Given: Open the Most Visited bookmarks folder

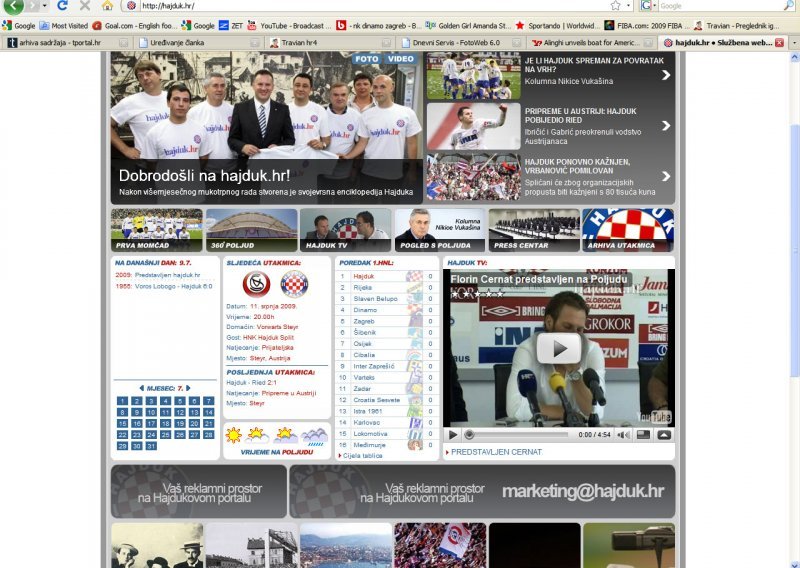Looking at the screenshot, I should coord(64,26).
